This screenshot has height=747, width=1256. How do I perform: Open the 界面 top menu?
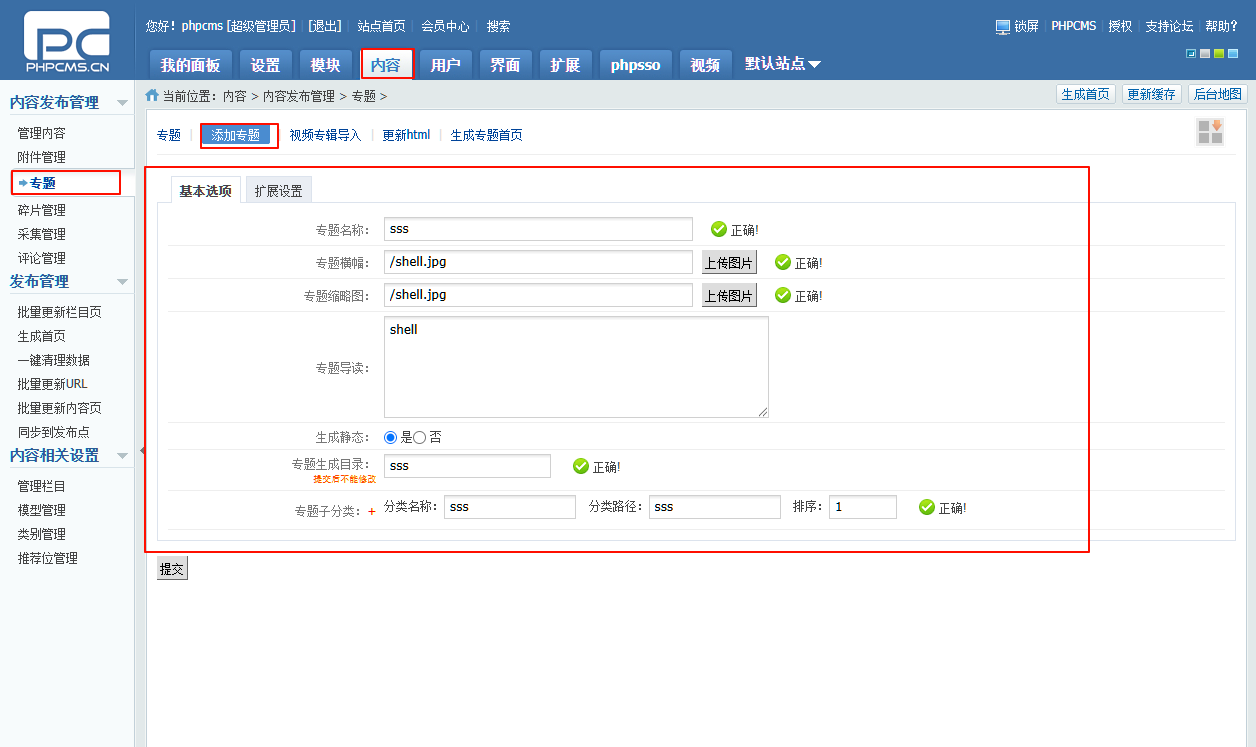point(505,65)
